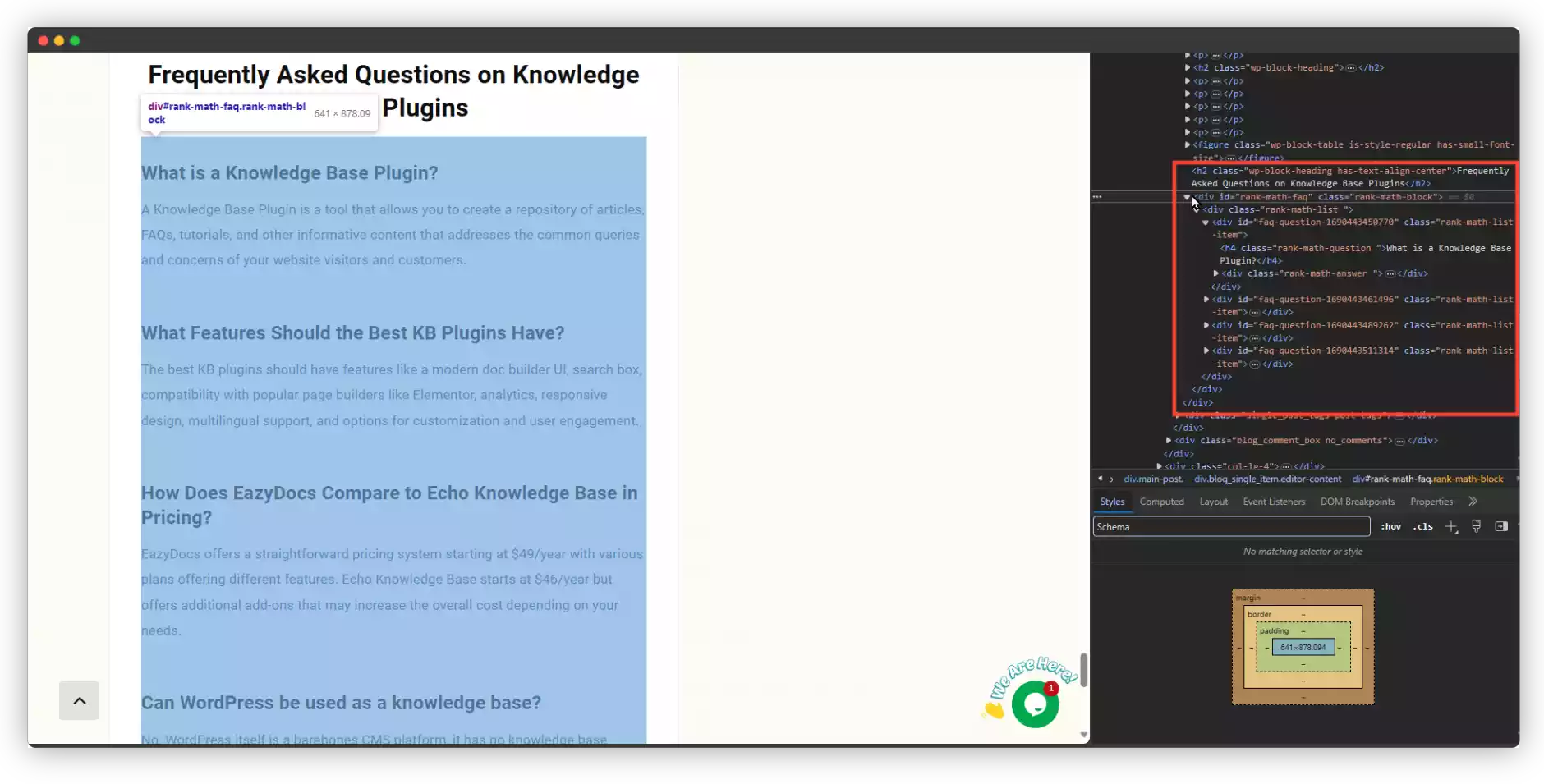
Task: Open the rendering emulation paintbrush icon
Action: tap(1477, 526)
